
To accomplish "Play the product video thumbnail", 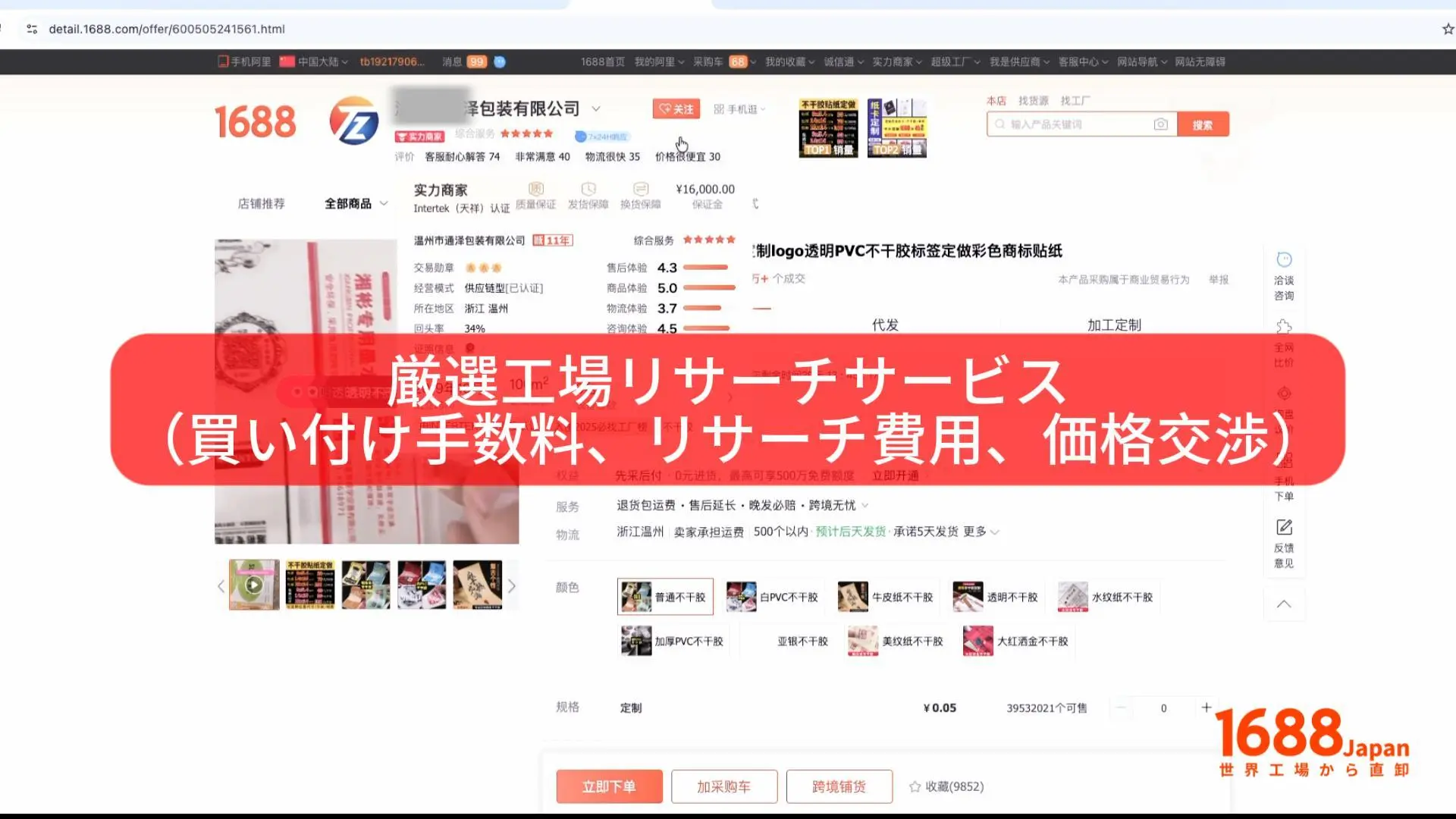I will pyautogui.click(x=253, y=584).
